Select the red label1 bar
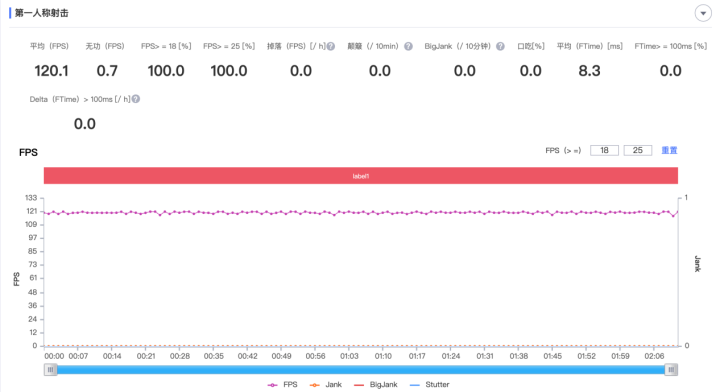 pyautogui.click(x=361, y=176)
